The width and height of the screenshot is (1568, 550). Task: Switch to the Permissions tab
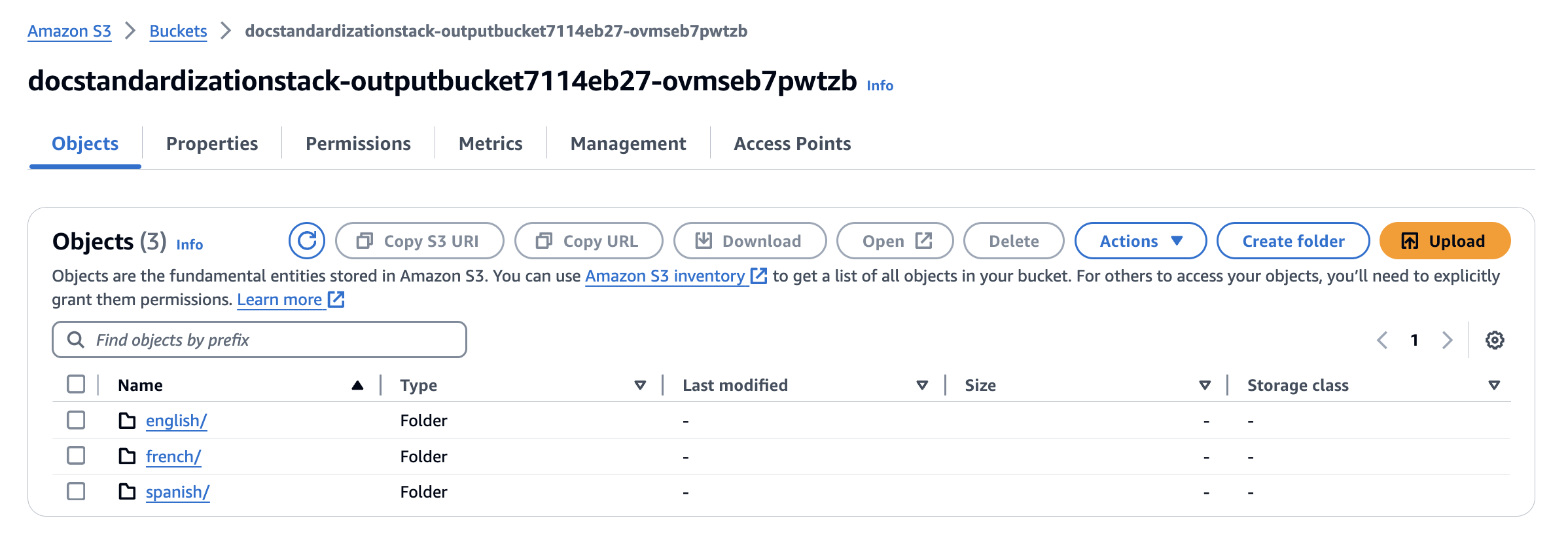pyautogui.click(x=357, y=143)
